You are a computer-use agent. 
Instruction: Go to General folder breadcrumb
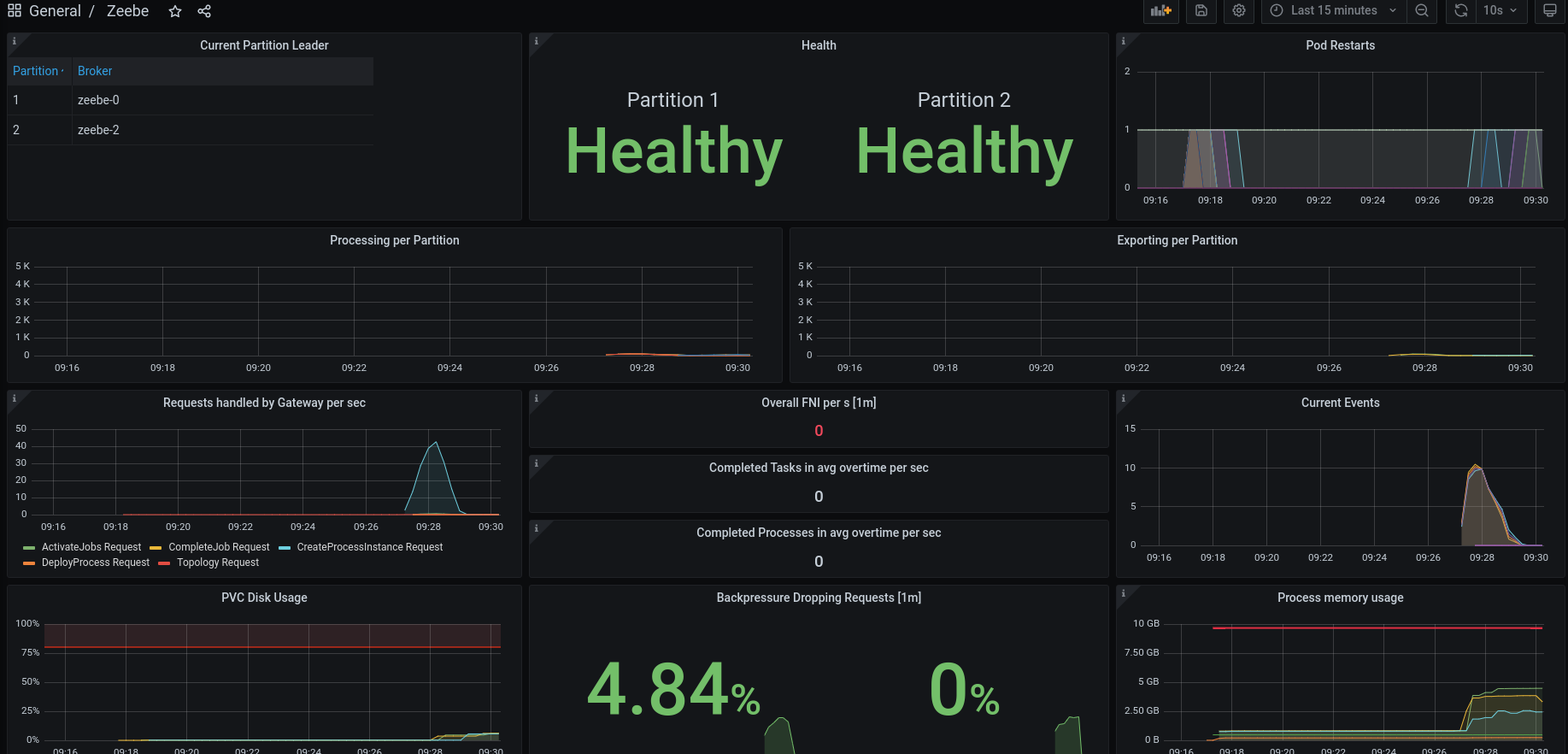[55, 11]
